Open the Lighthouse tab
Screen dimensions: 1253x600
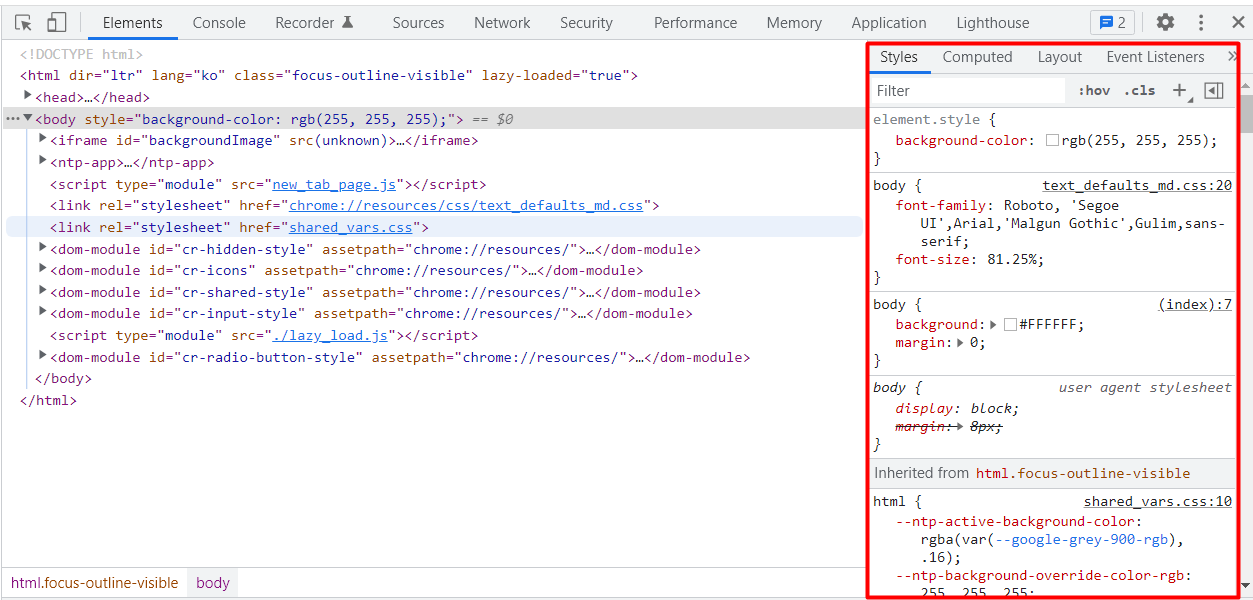(992, 22)
